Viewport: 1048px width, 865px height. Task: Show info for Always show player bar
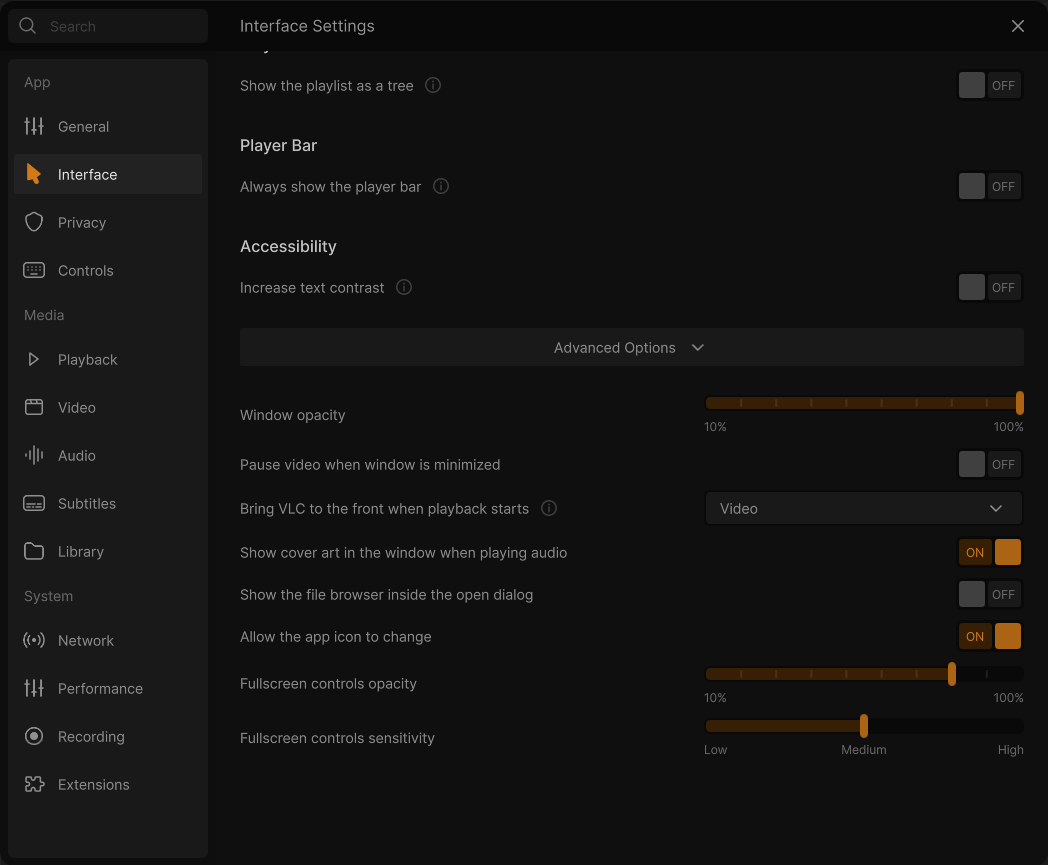tap(441, 186)
